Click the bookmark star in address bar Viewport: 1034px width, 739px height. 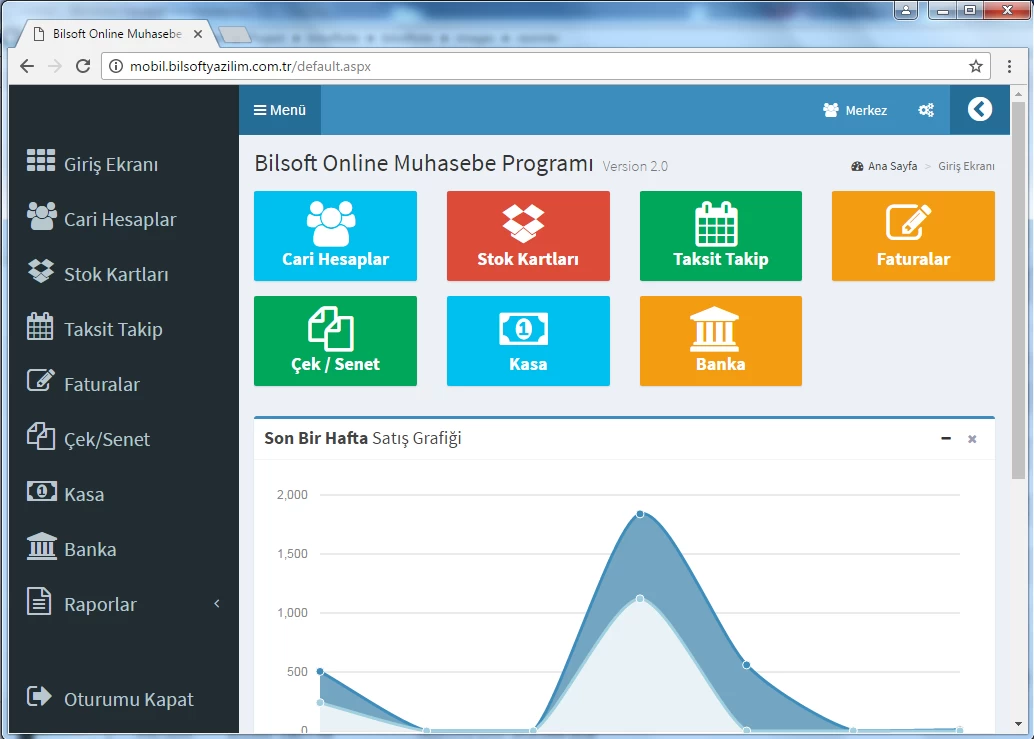pos(976,66)
